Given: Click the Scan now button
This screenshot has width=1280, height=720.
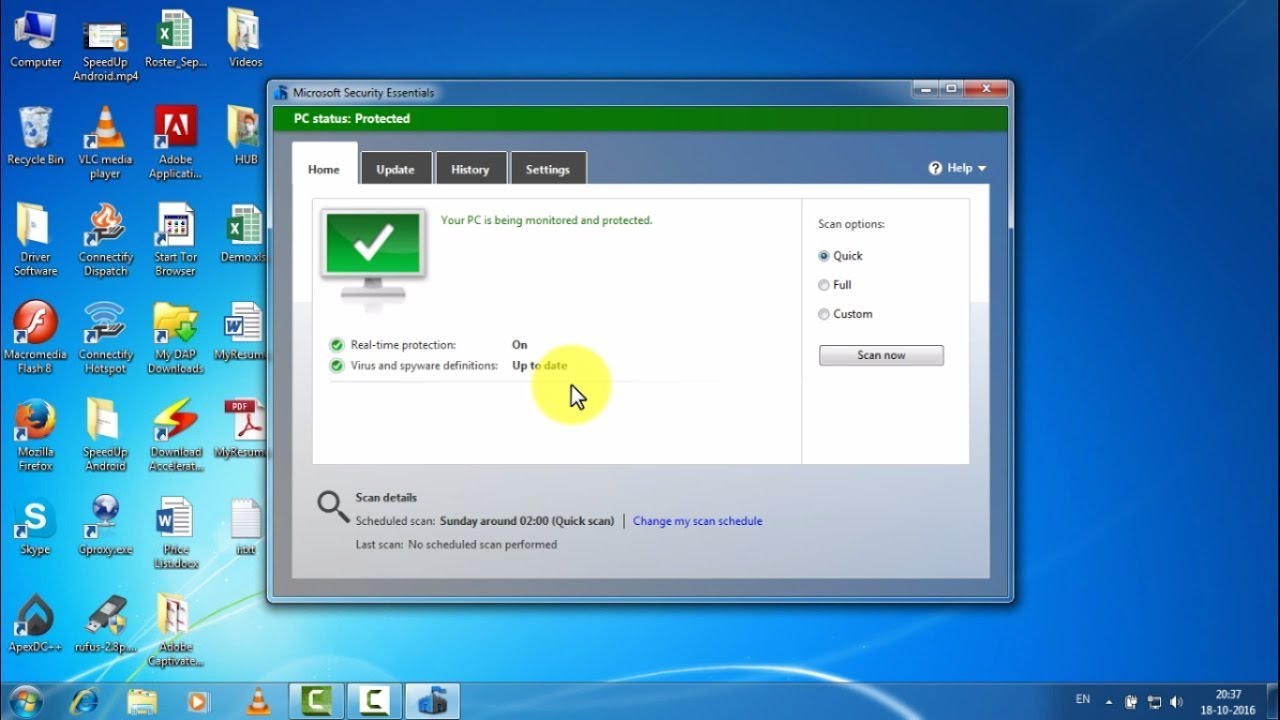Looking at the screenshot, I should point(881,355).
